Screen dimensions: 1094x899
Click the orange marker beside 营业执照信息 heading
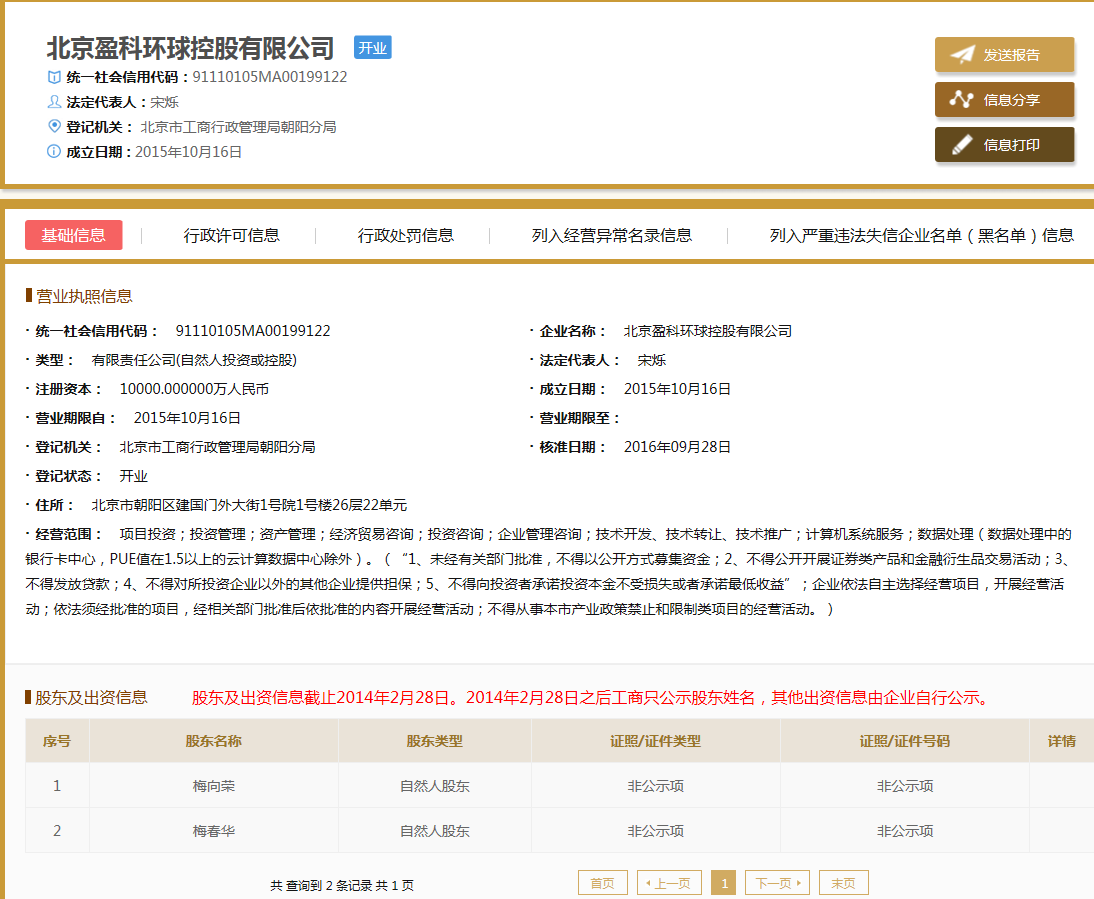point(28,295)
